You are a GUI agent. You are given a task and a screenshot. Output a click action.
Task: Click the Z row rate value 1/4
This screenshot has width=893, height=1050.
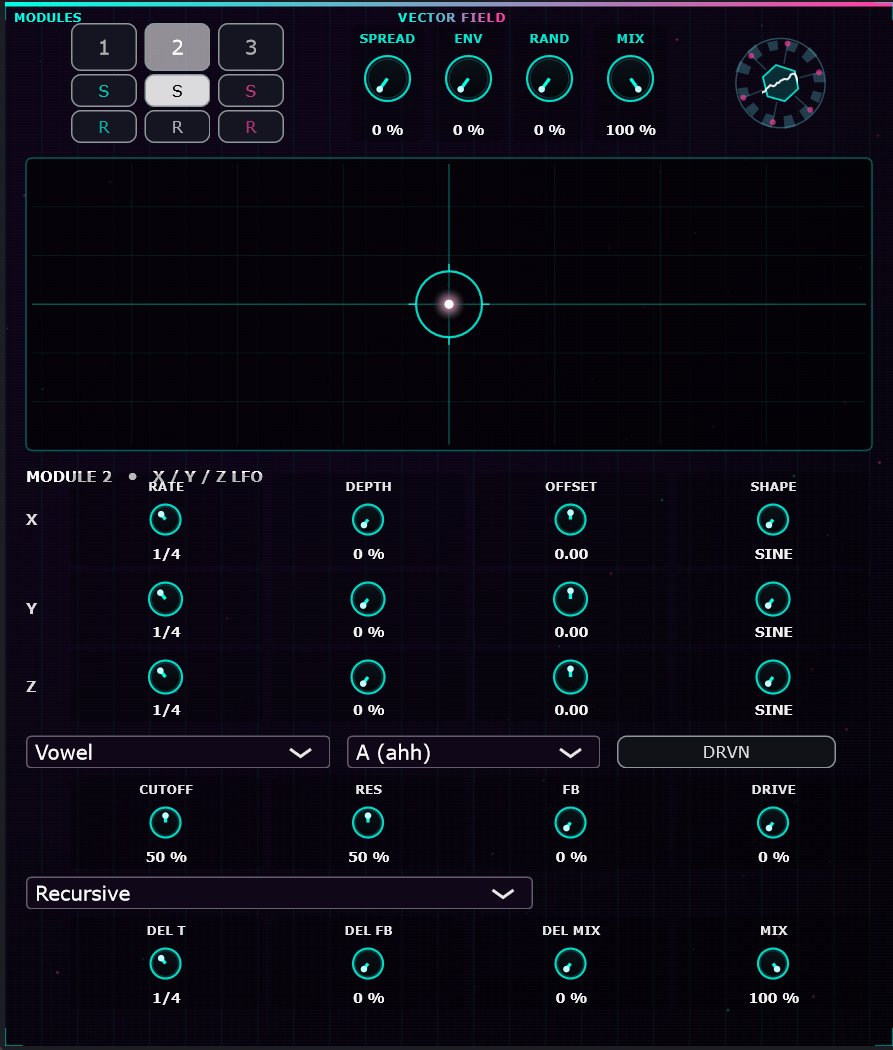click(166, 710)
